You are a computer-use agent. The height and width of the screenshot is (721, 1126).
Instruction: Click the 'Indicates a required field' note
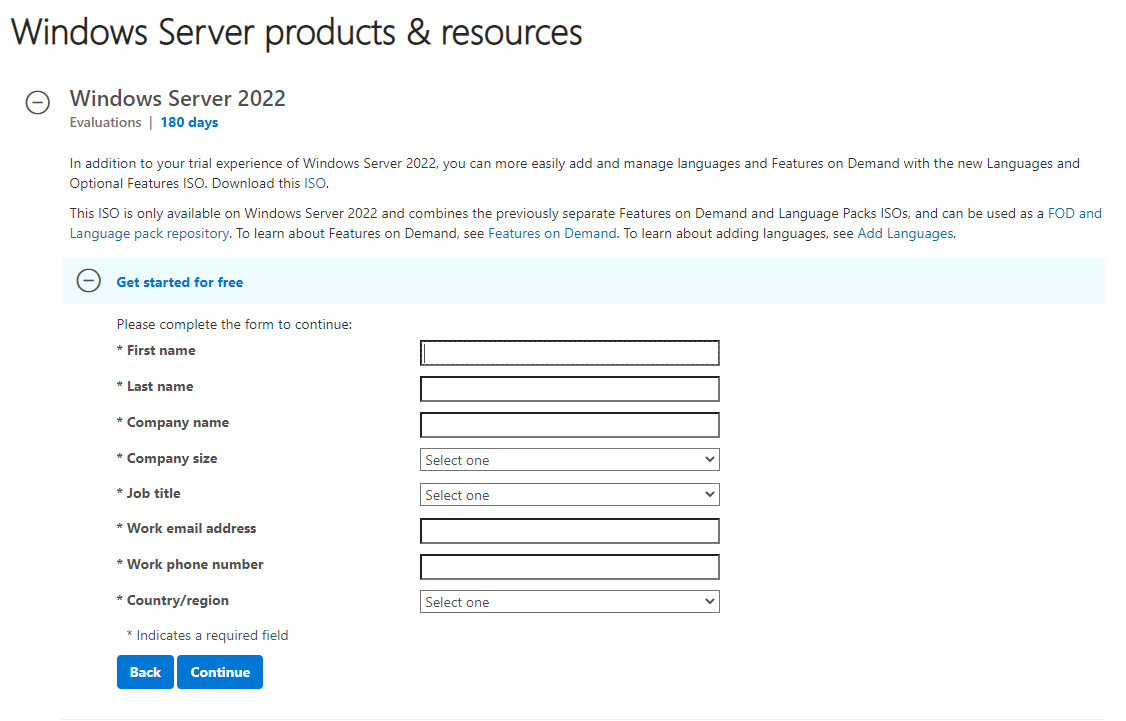208,636
